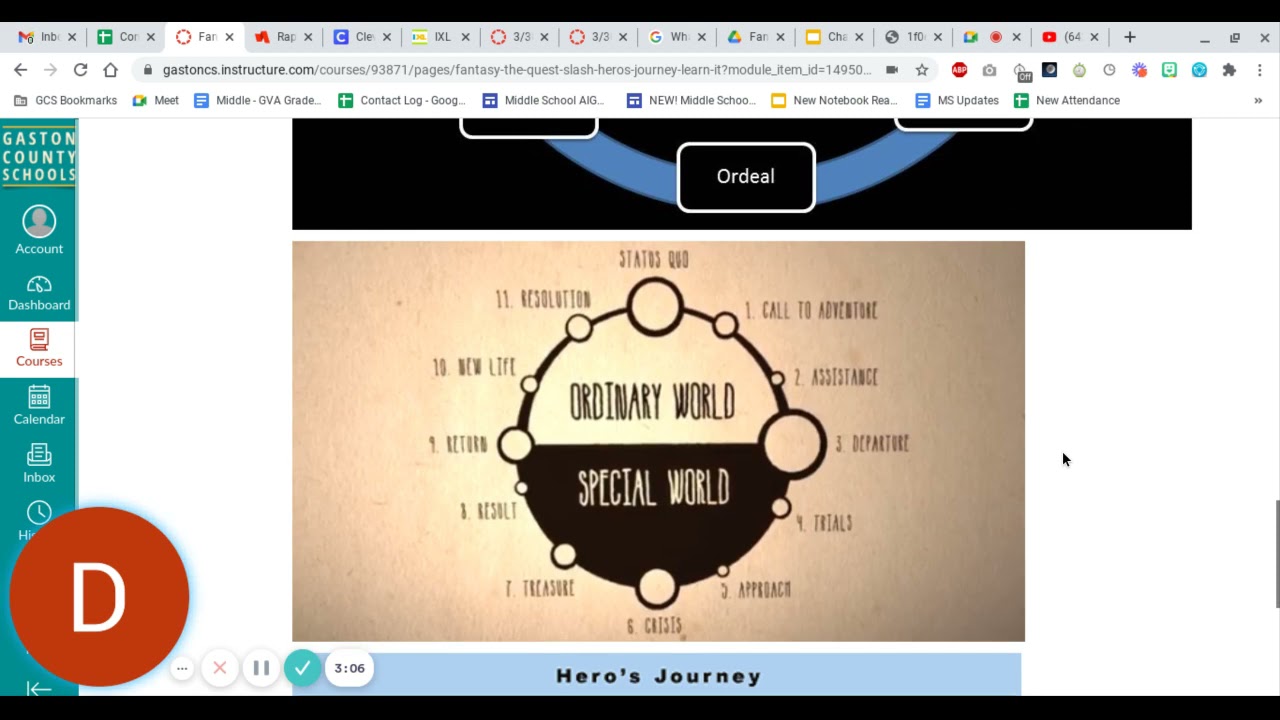Click the page's vertical scrollbar thumb

(1276, 553)
